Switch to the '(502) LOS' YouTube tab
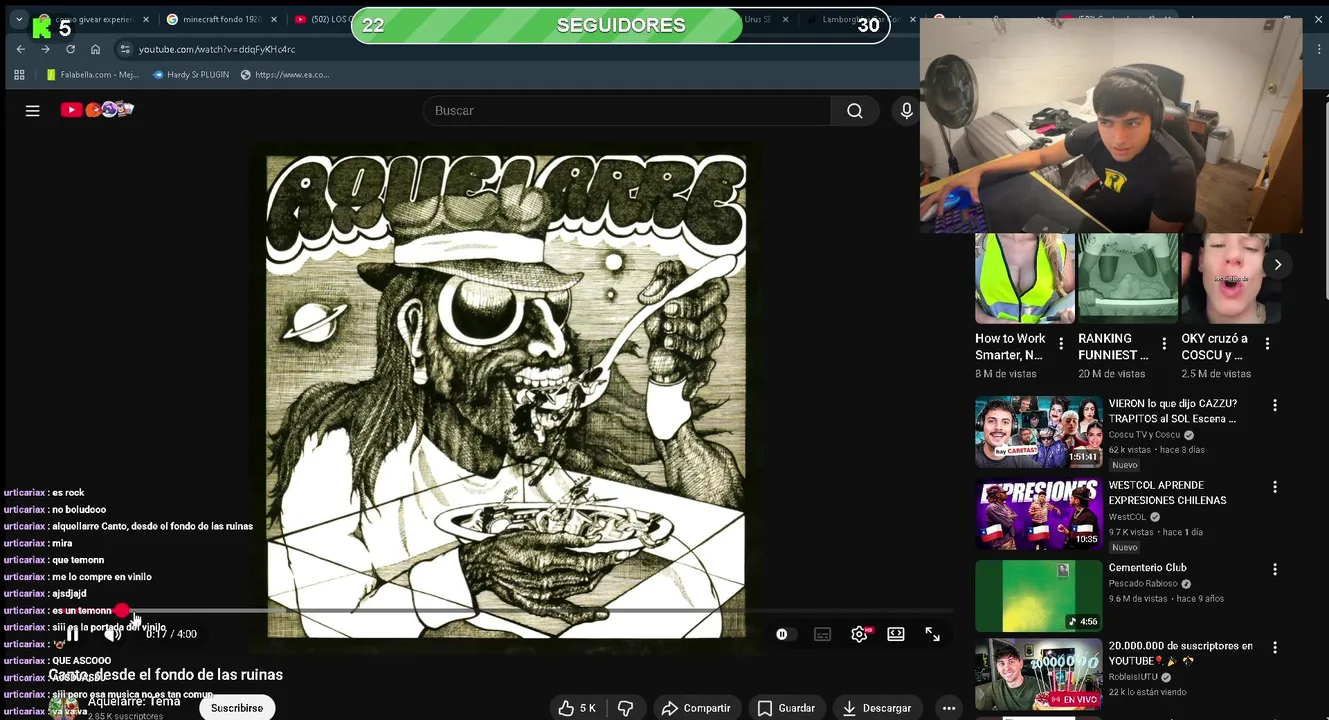 click(x=325, y=20)
